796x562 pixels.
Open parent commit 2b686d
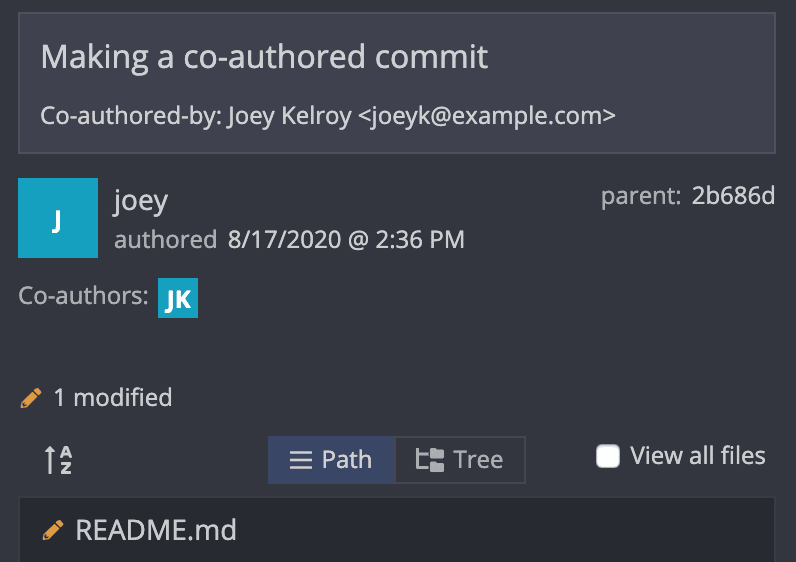click(x=733, y=196)
